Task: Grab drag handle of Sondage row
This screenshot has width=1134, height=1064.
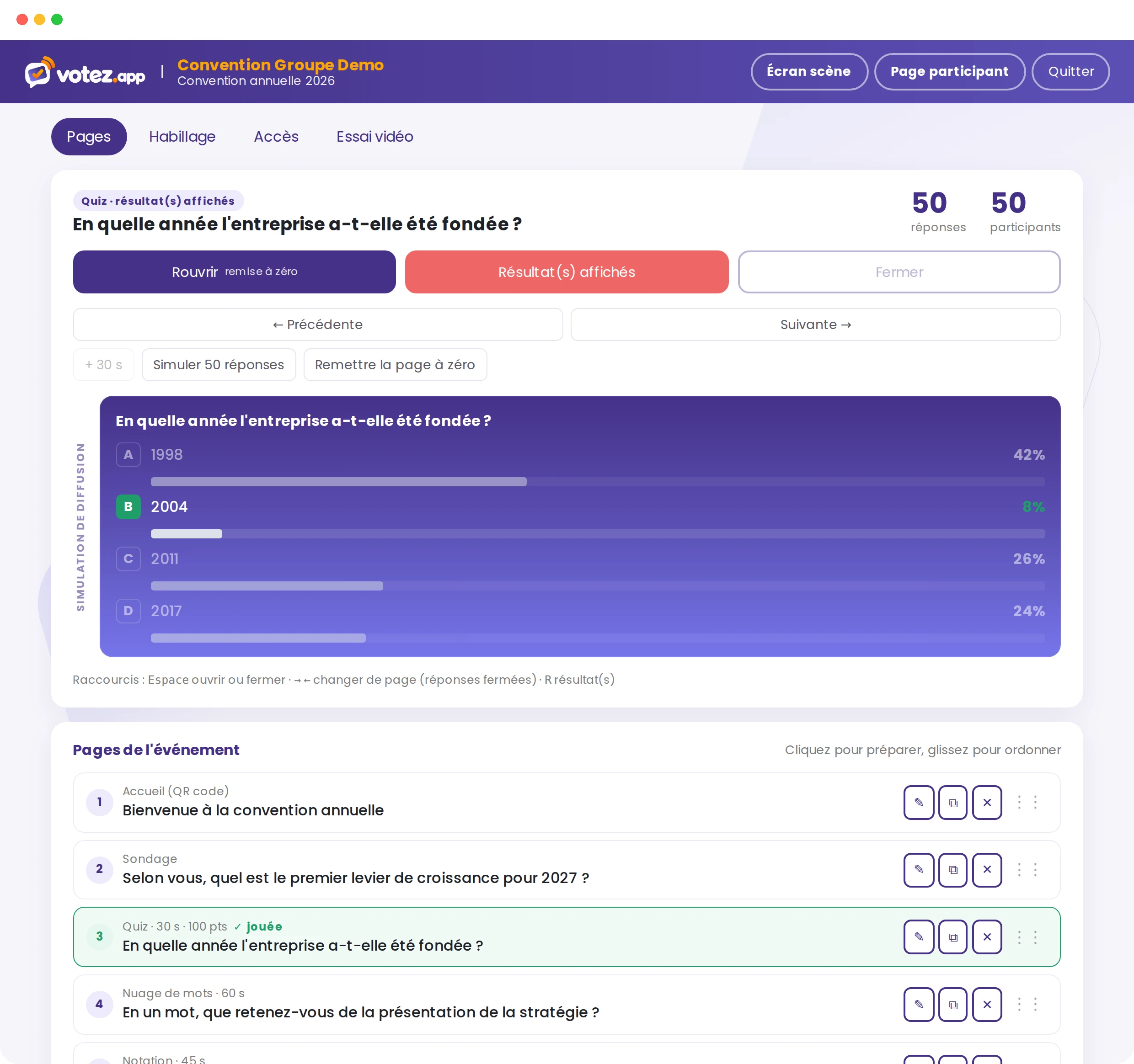Action: (x=1027, y=870)
